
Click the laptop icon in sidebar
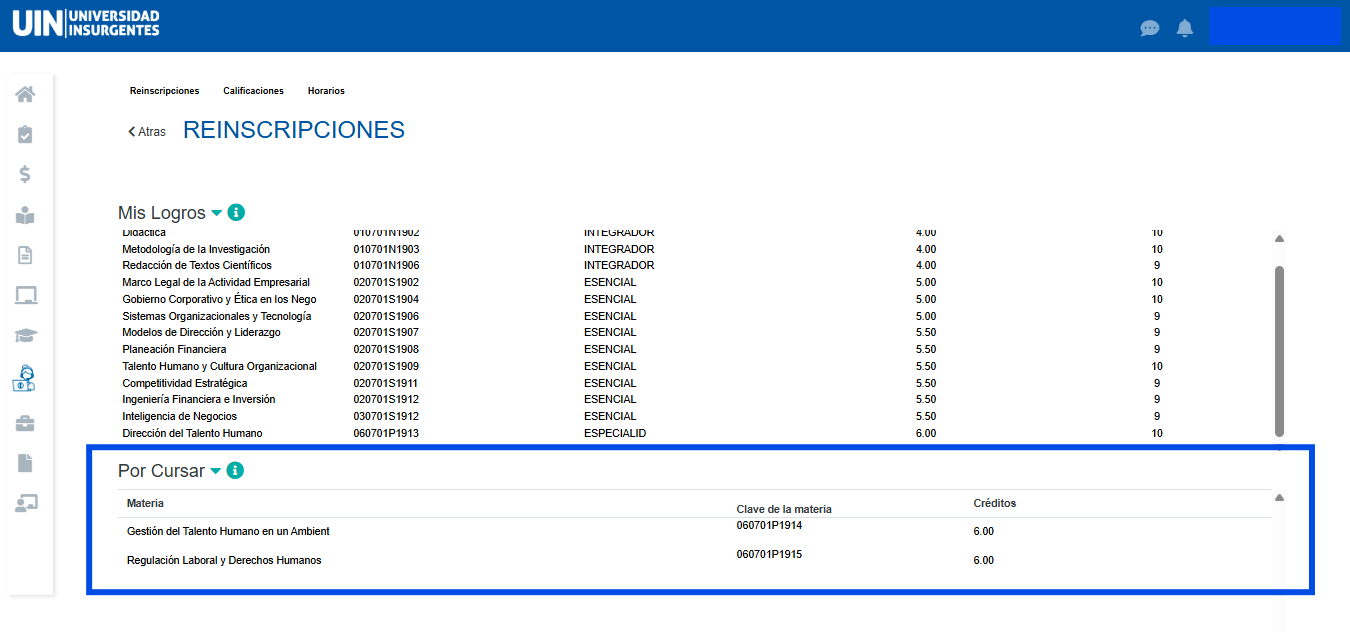tap(26, 295)
